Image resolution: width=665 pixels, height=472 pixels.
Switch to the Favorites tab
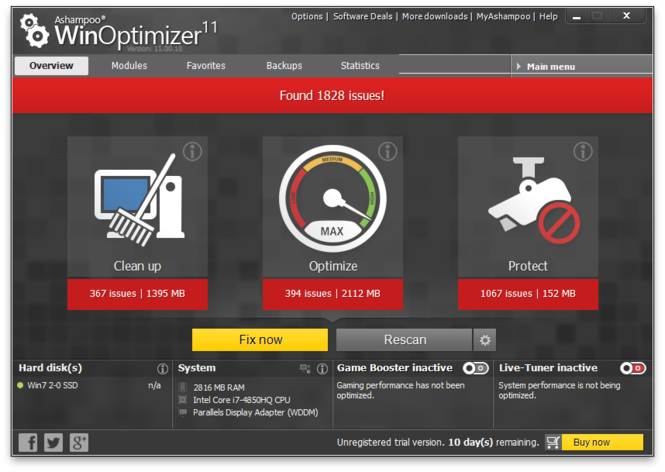click(x=206, y=66)
